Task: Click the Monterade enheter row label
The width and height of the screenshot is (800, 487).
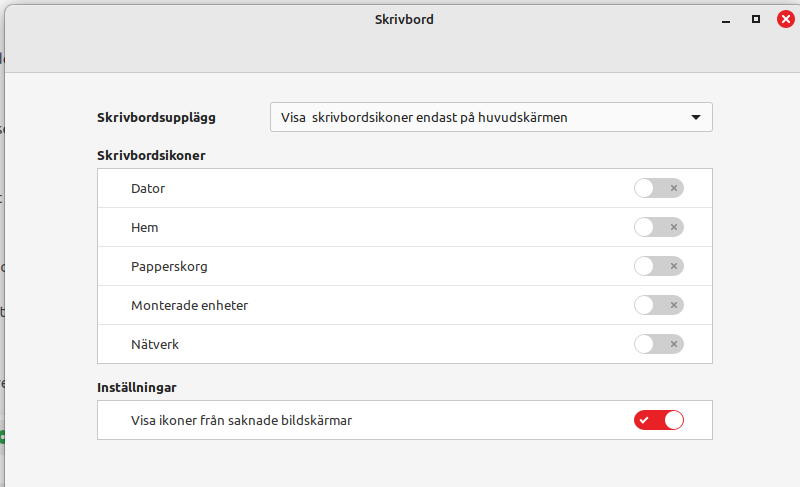Action: (x=189, y=305)
